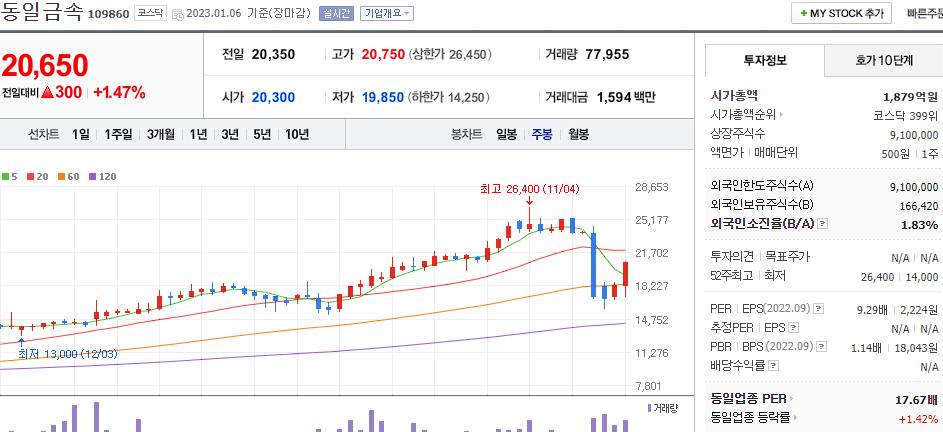Expand the 기업개요 dropdown
Image resolution: width=943 pixels, height=432 pixels.
[386, 13]
